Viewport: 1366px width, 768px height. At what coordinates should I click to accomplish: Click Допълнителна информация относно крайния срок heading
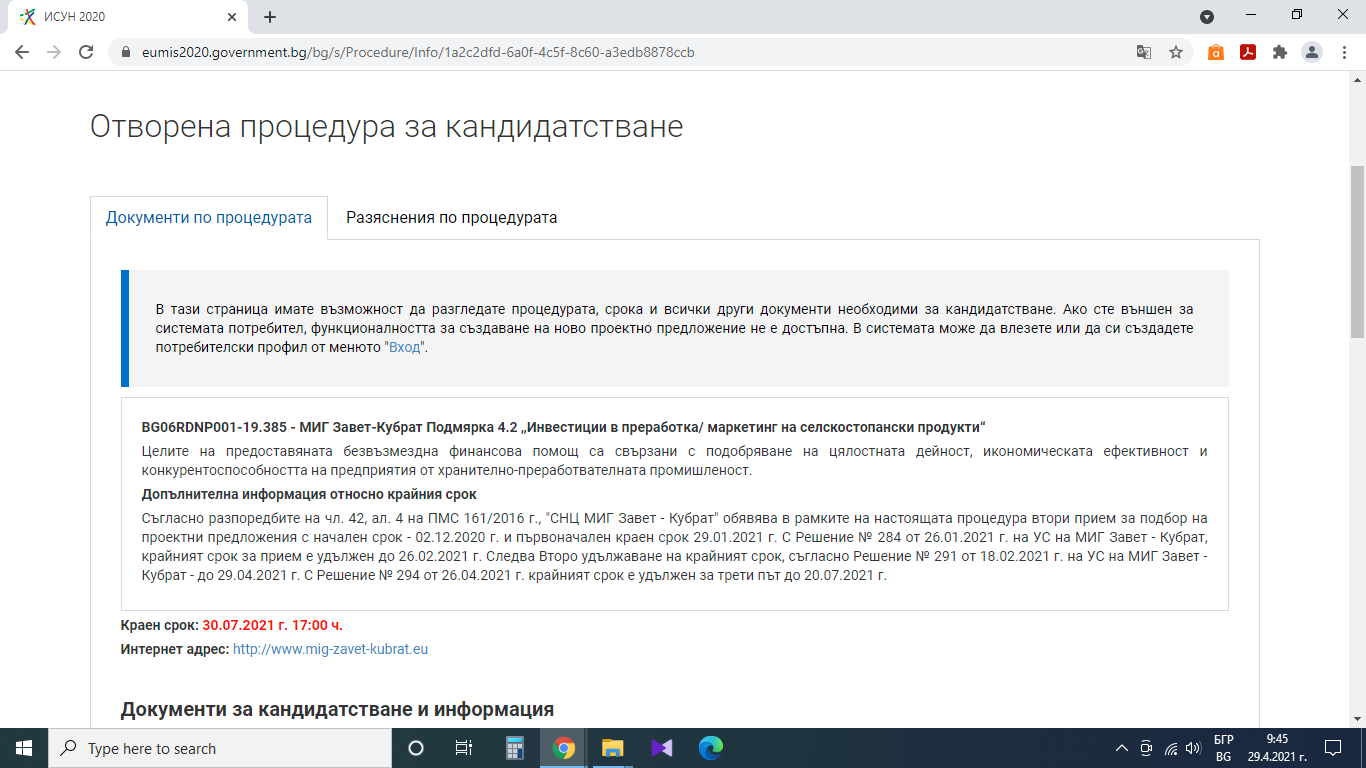coord(309,494)
